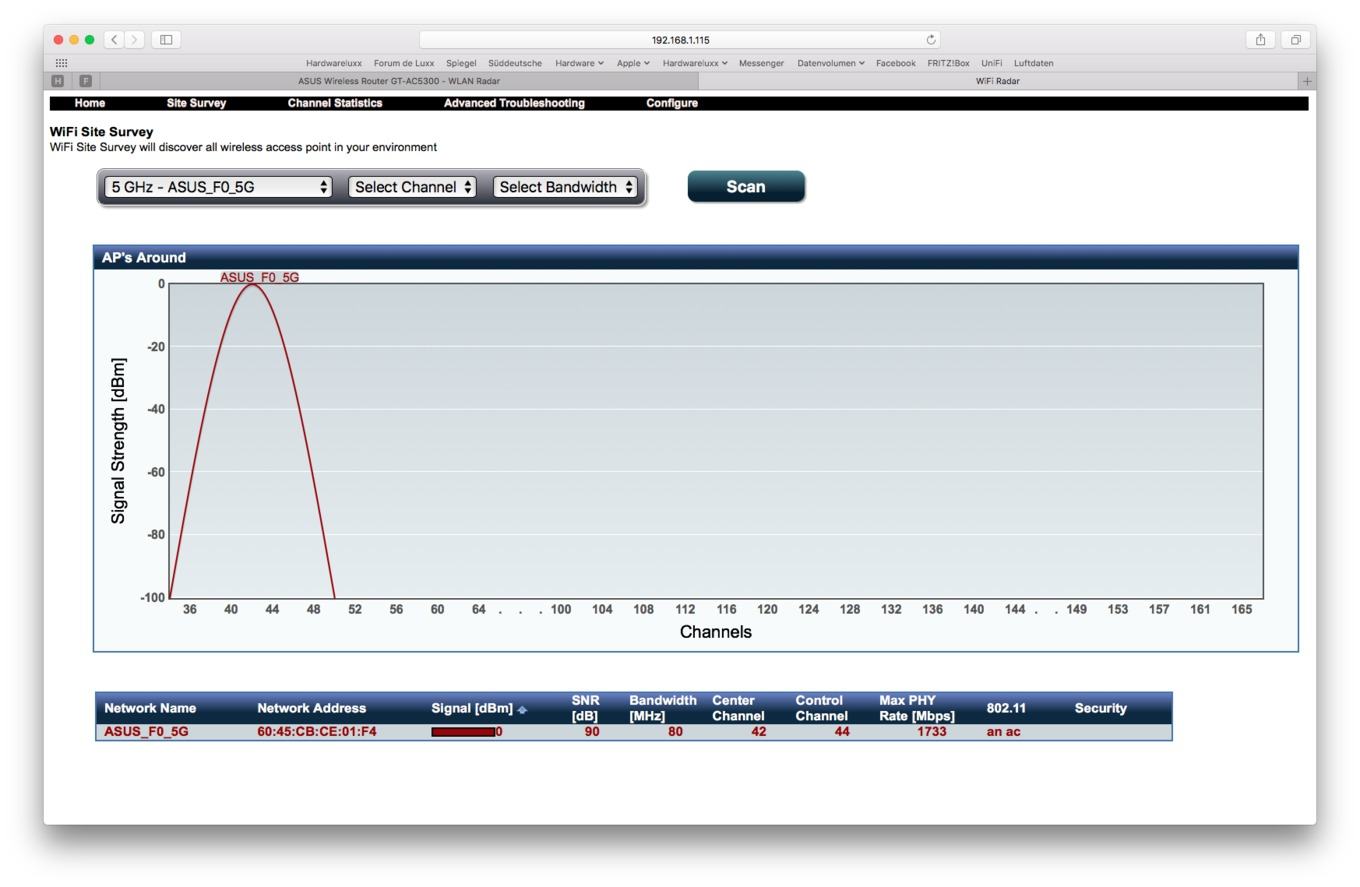Open the UniFi bookmark

(x=991, y=63)
